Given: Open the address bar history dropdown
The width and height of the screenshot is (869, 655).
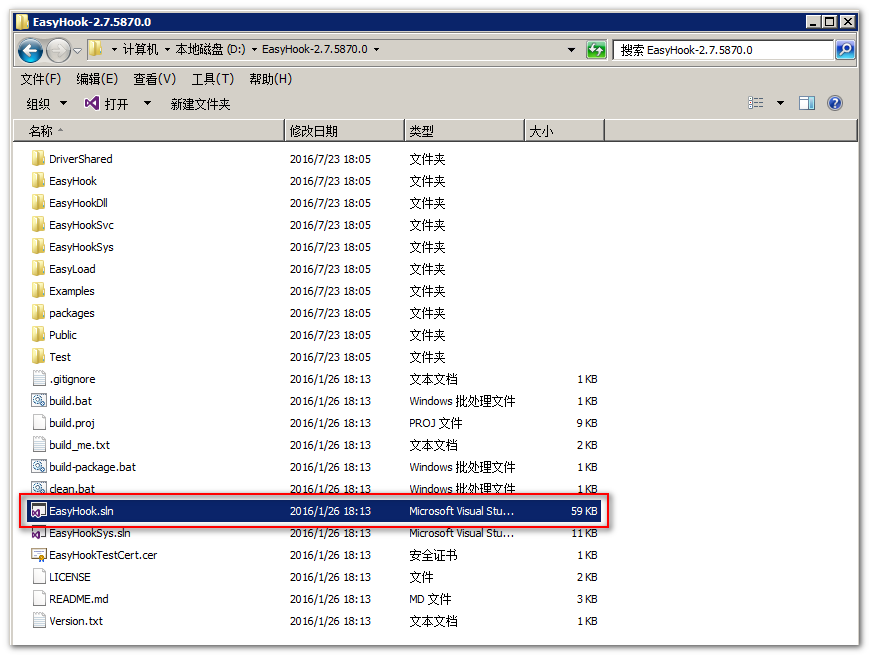Looking at the screenshot, I should click(571, 50).
